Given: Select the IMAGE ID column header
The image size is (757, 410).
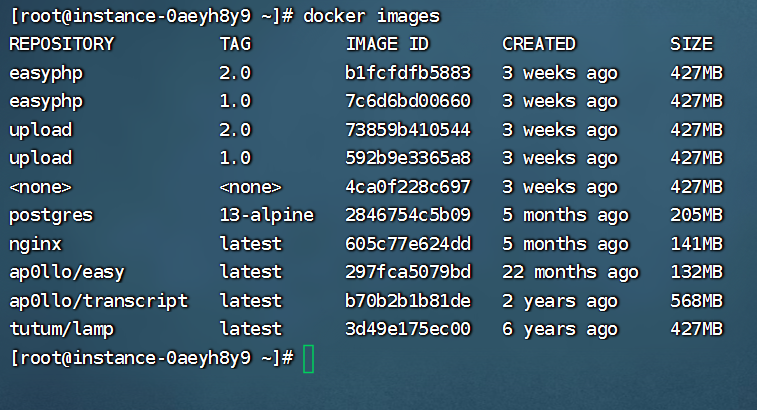Looking at the screenshot, I should click(387, 44).
